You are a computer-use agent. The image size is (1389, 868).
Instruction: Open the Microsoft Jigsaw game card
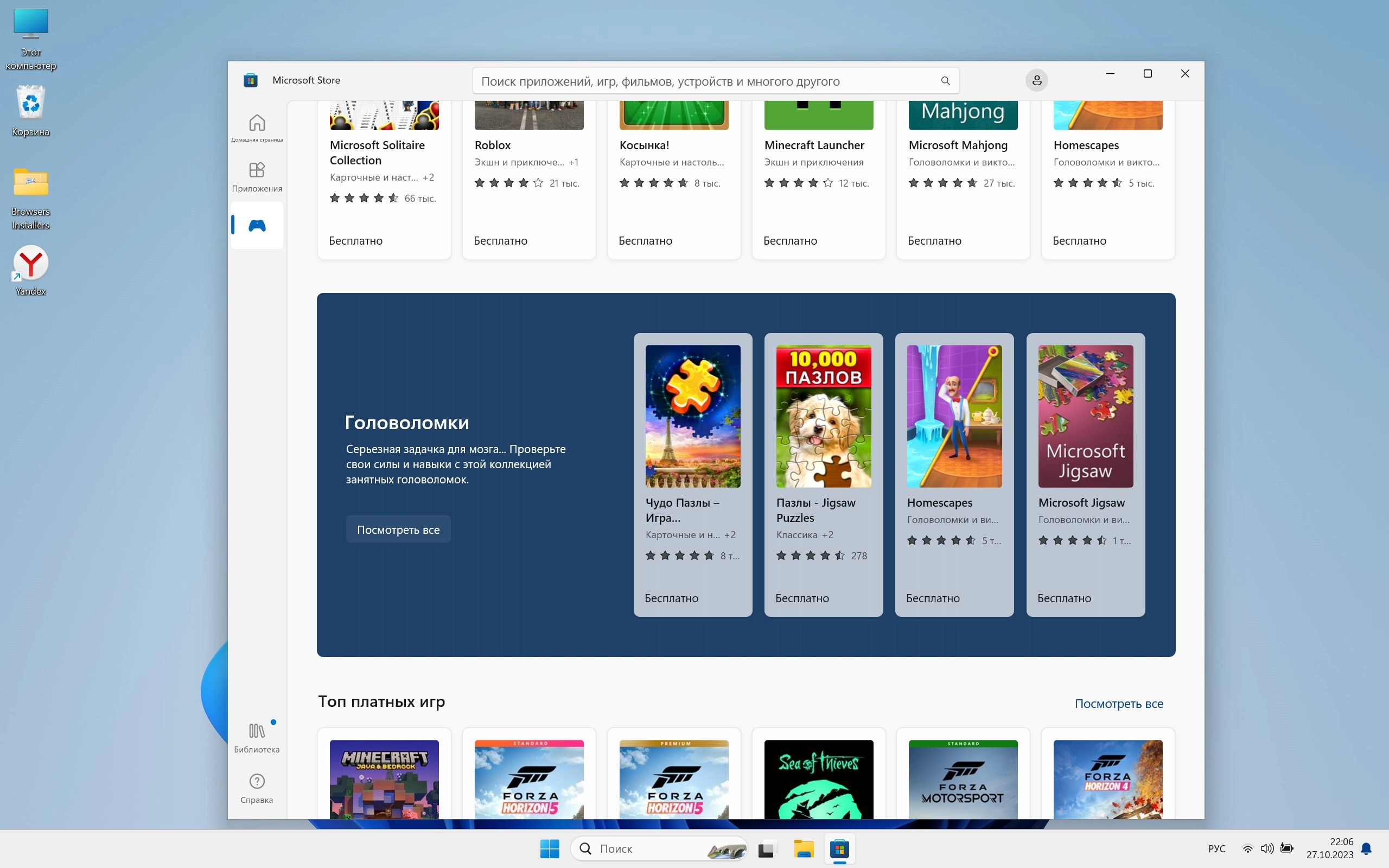pyautogui.click(x=1085, y=474)
